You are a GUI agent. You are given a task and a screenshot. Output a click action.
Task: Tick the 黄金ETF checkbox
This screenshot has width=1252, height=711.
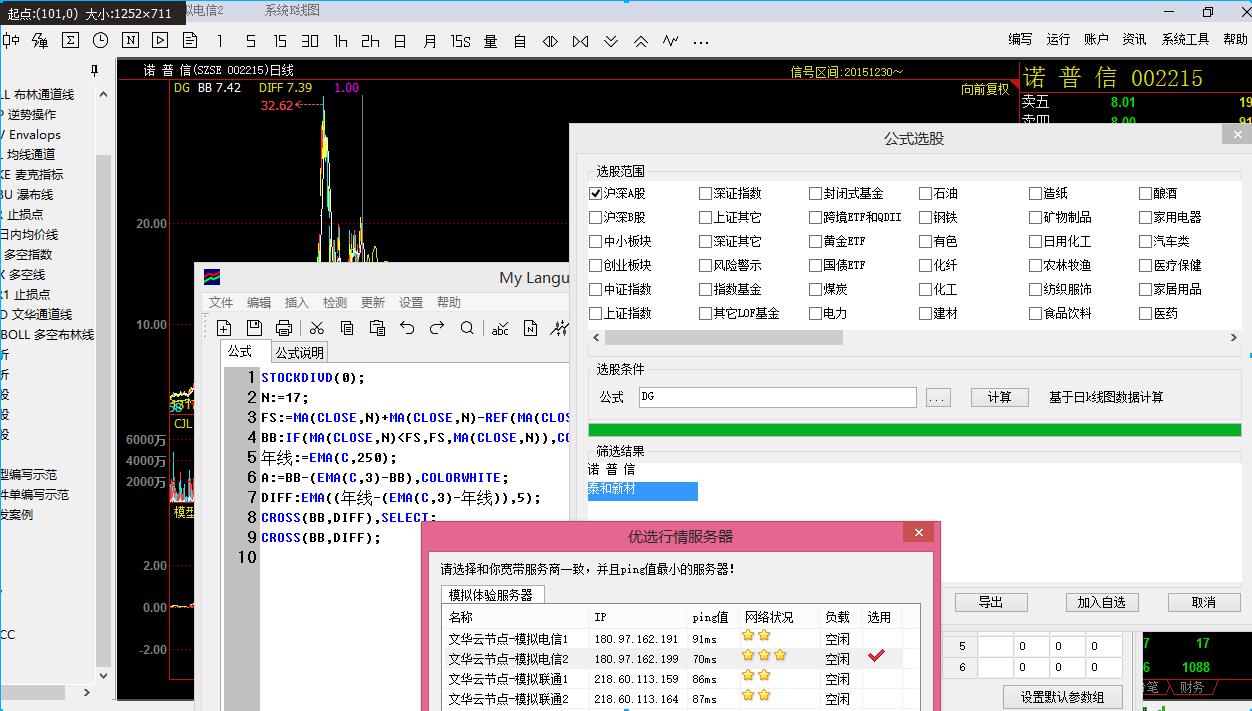coord(815,241)
